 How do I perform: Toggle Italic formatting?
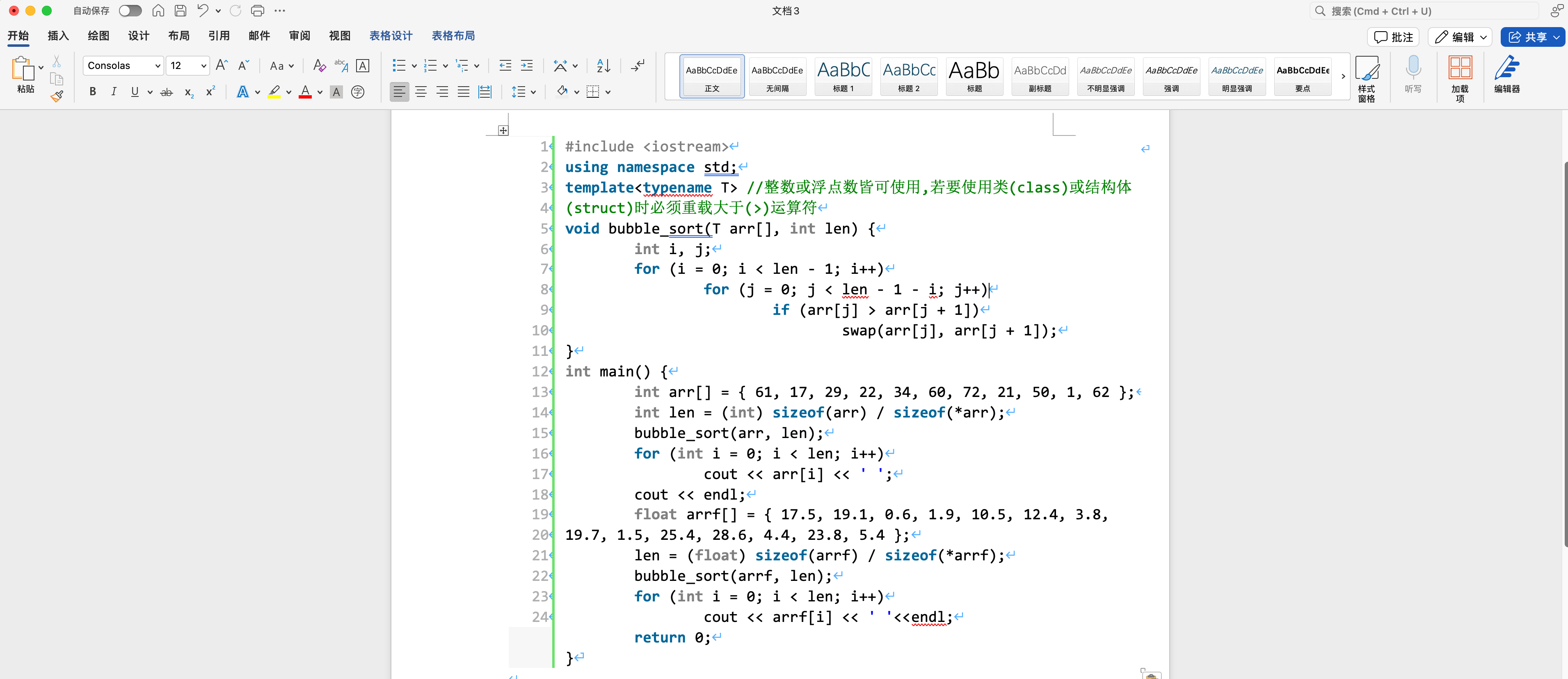tap(114, 92)
